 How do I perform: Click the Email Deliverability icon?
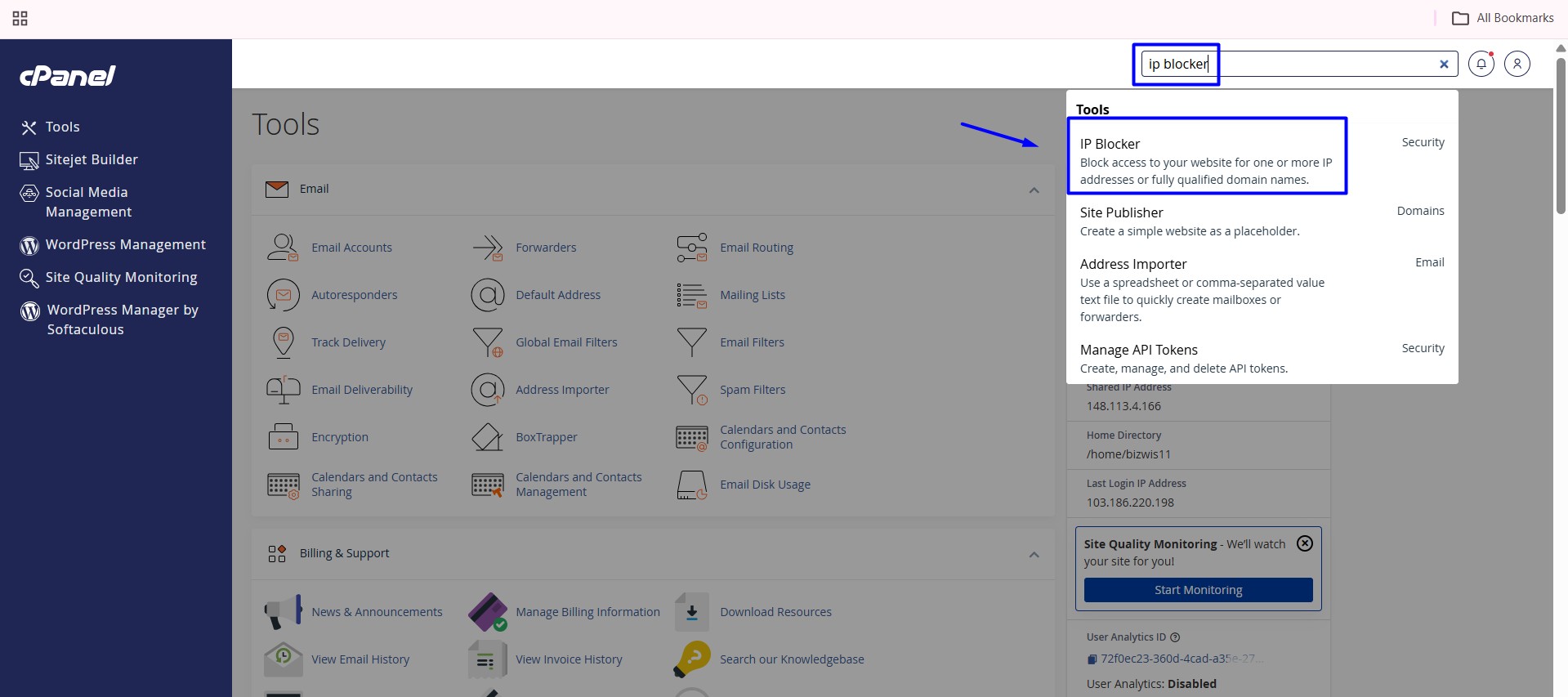[x=283, y=390]
